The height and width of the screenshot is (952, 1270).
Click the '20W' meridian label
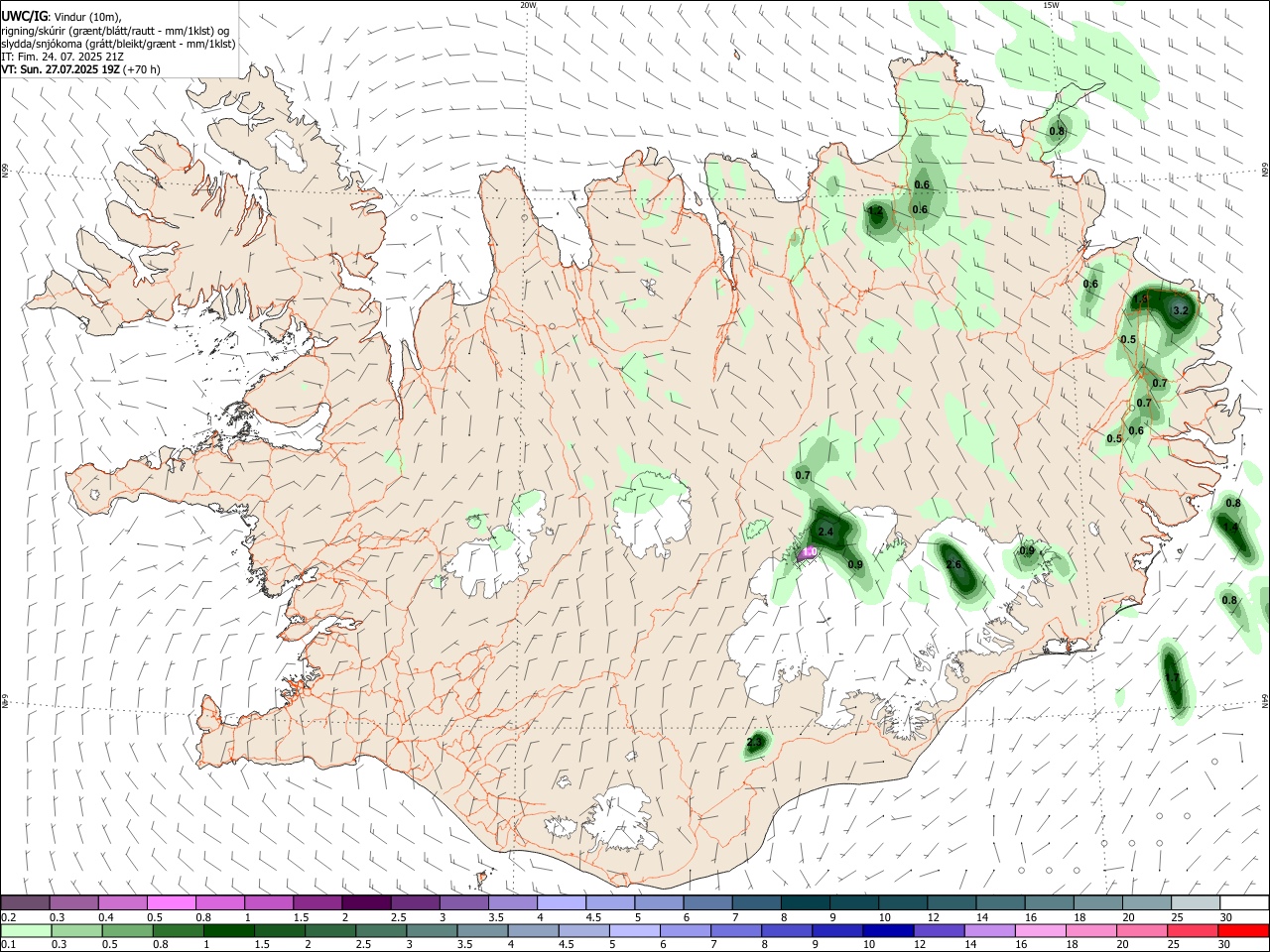[x=528, y=5]
